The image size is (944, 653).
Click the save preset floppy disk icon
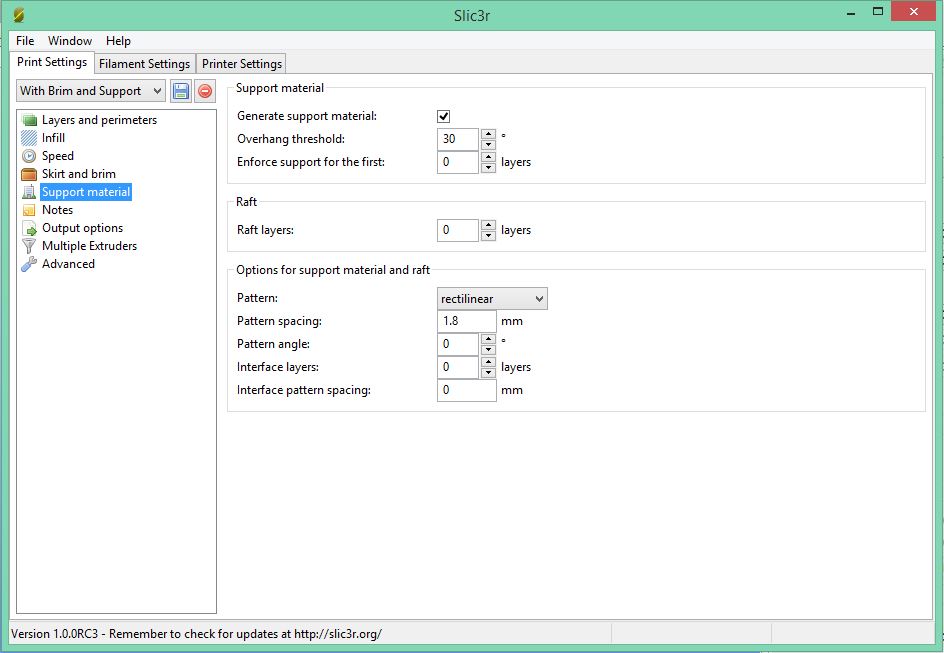pos(181,91)
